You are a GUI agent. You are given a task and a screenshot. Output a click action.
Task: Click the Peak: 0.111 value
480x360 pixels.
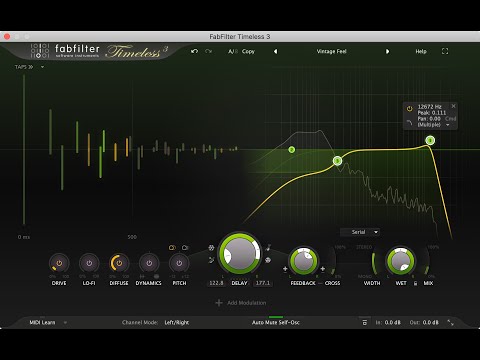click(432, 113)
